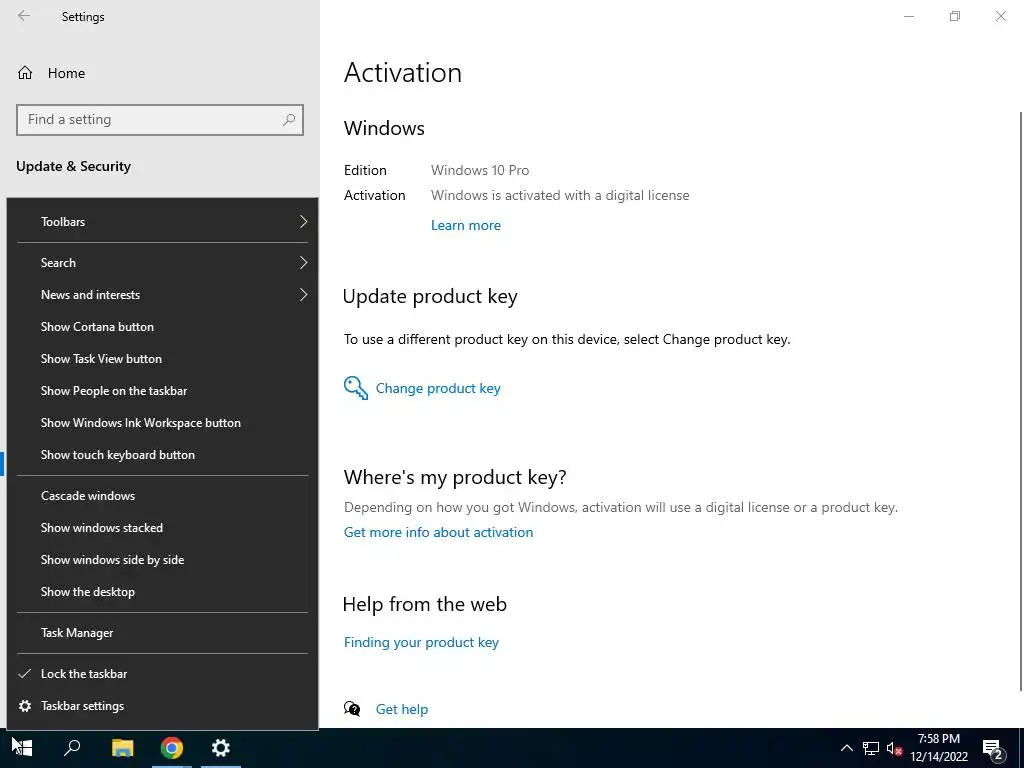Viewport: 1024px width, 768px height.
Task: Click 'Windows is activated with a digital license'
Action: click(x=560, y=195)
